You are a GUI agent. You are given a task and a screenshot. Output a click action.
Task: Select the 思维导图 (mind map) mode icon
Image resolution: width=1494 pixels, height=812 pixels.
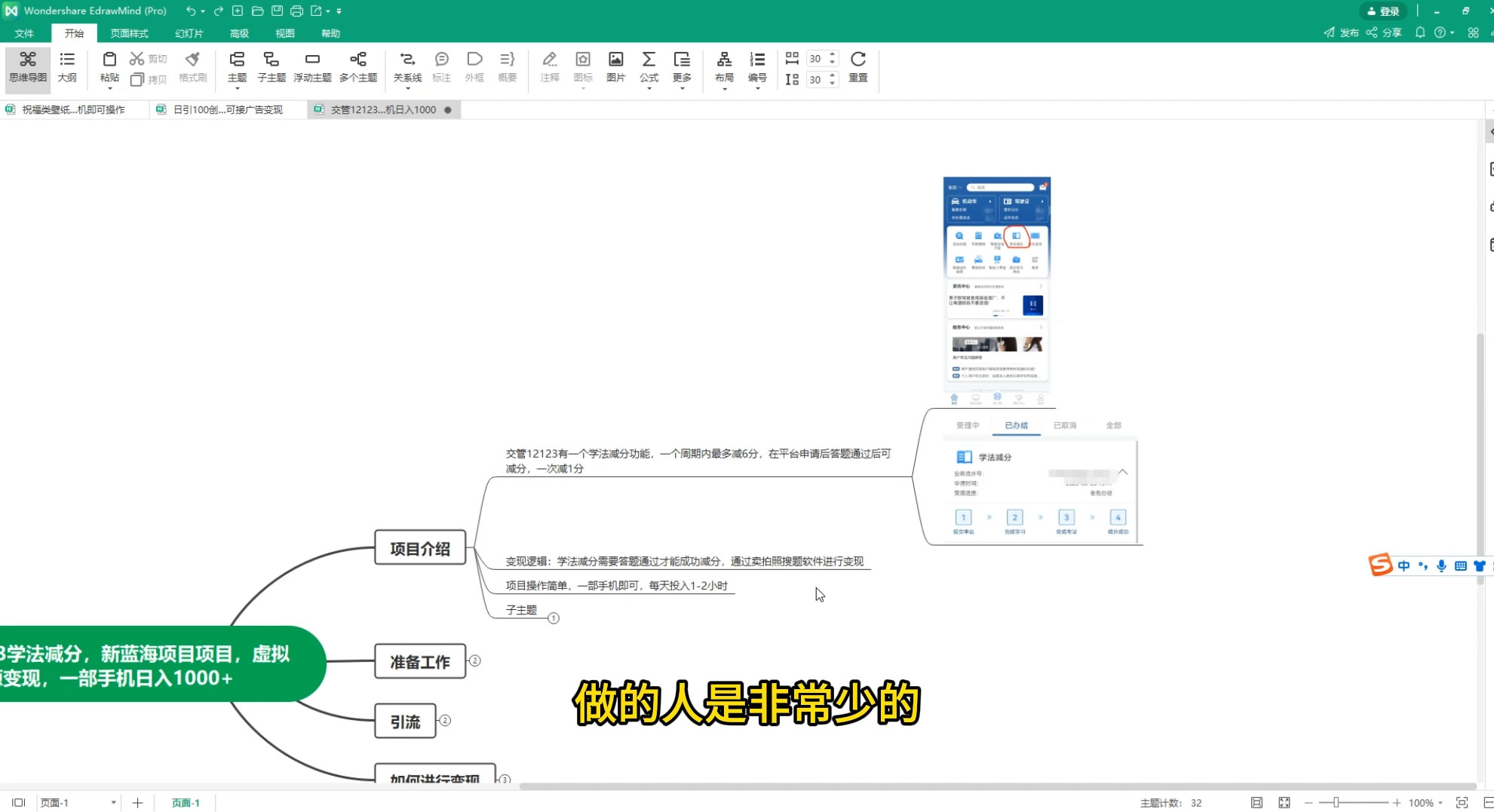pos(28,69)
